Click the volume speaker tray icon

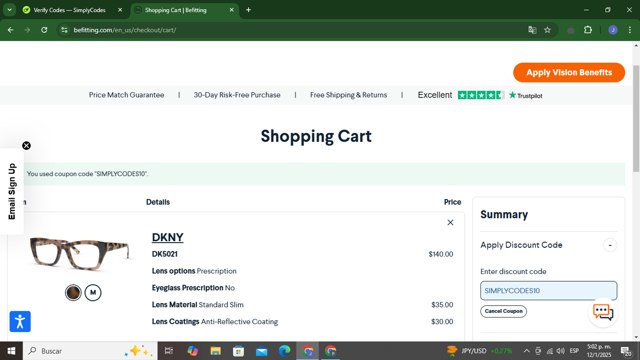pyautogui.click(x=561, y=351)
